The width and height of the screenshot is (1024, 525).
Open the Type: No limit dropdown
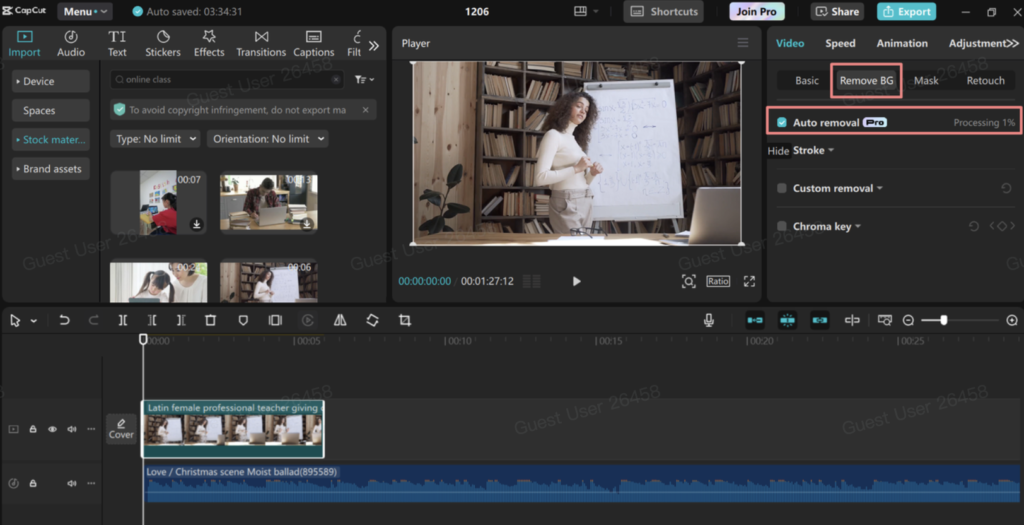(x=155, y=139)
